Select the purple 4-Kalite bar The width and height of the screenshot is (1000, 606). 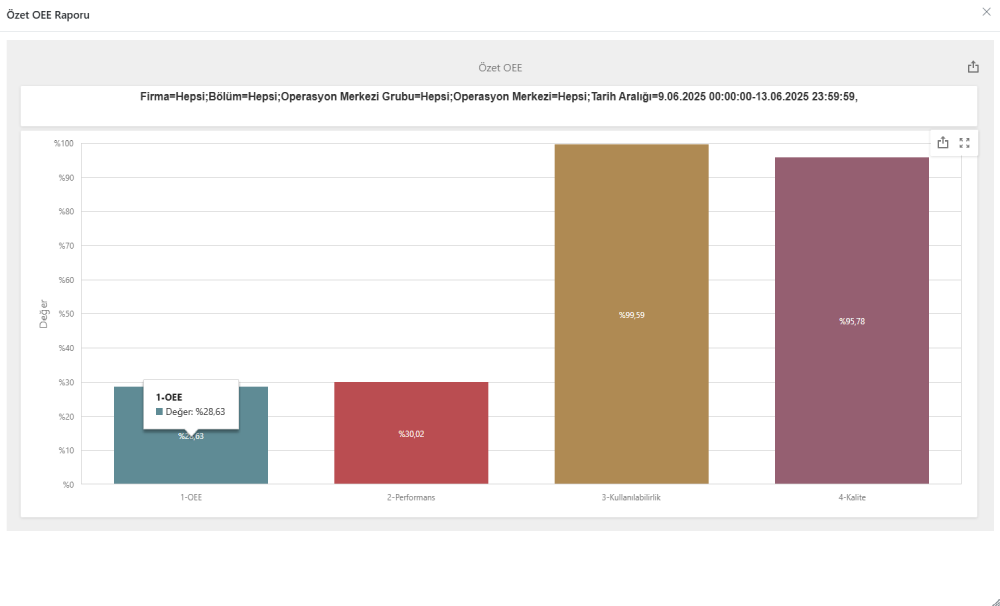coord(851,250)
